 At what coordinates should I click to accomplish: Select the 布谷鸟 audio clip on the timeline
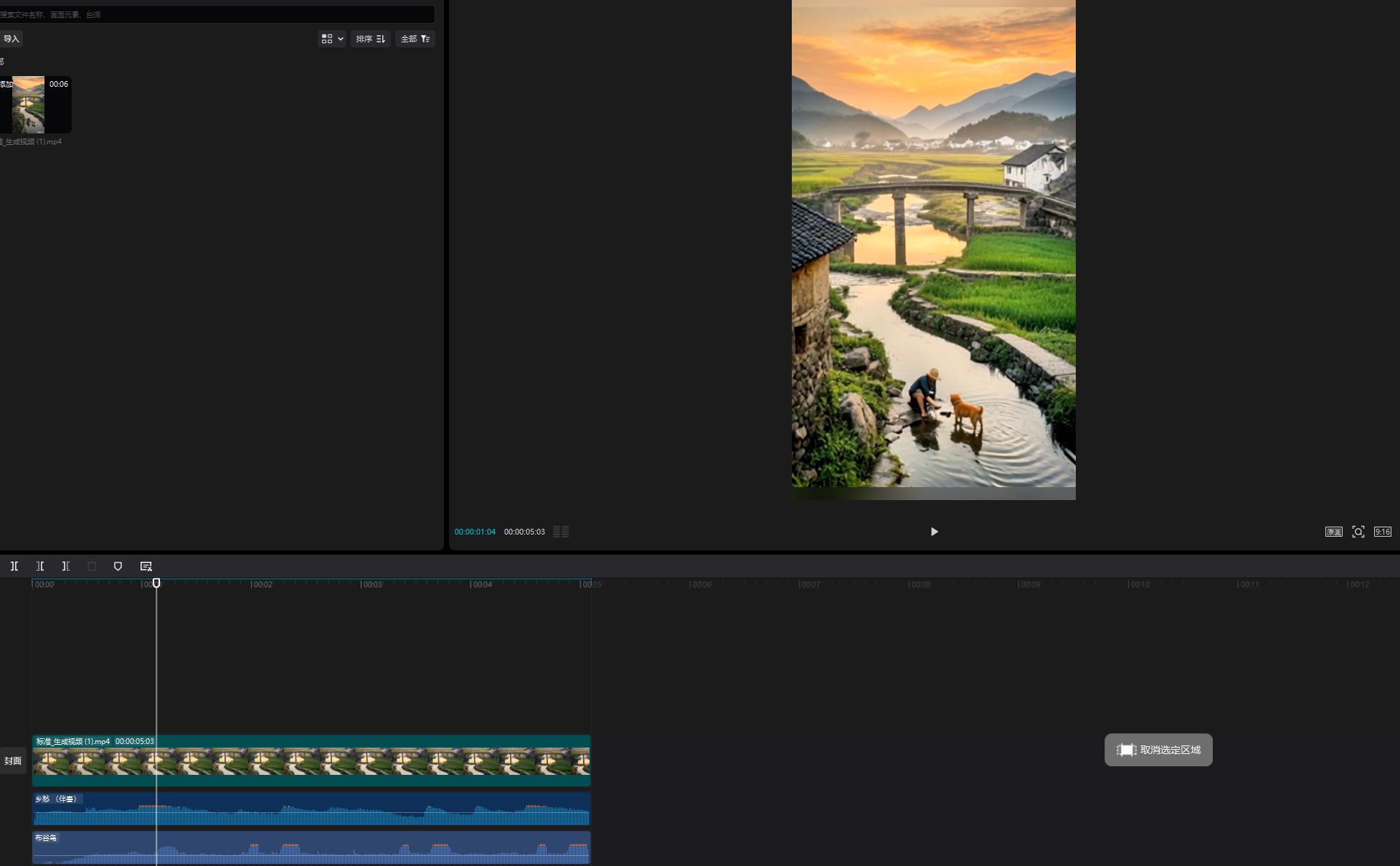point(311,848)
